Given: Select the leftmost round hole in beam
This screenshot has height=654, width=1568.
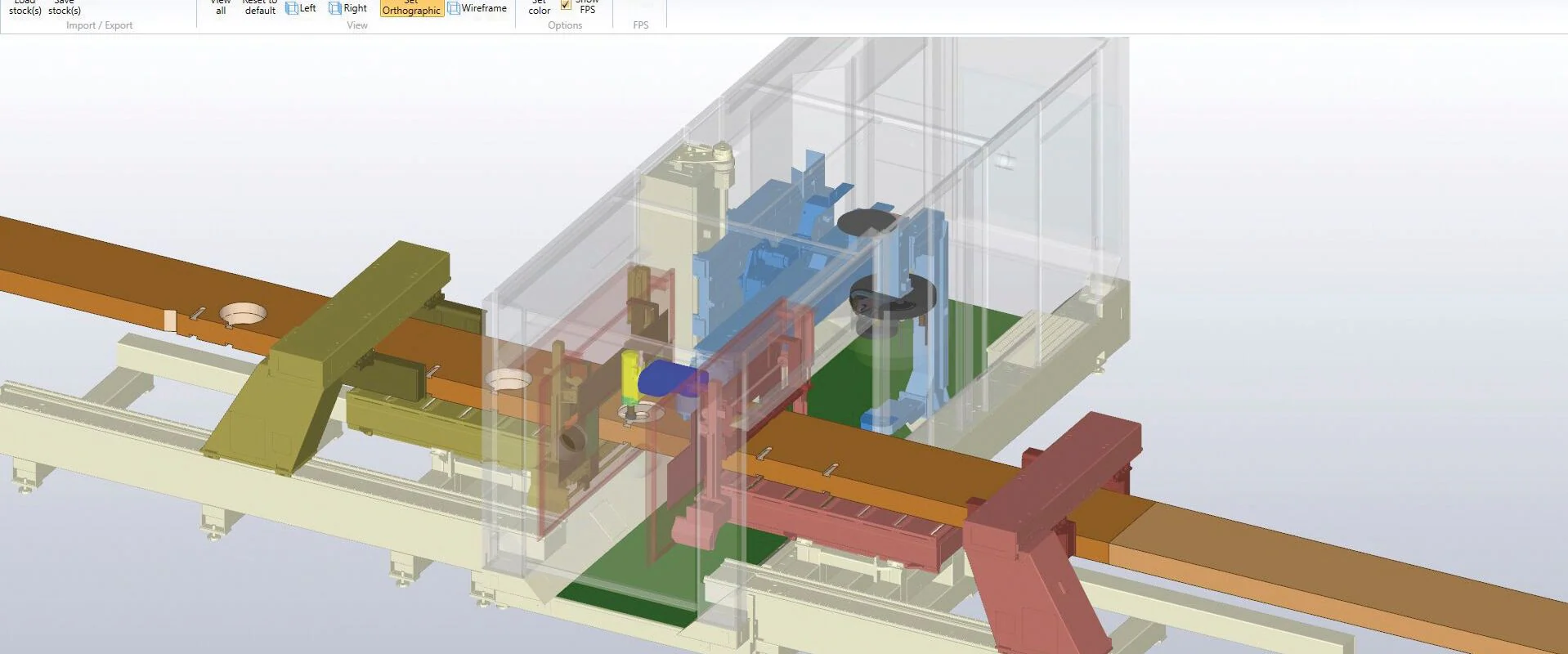Looking at the screenshot, I should (x=243, y=313).
